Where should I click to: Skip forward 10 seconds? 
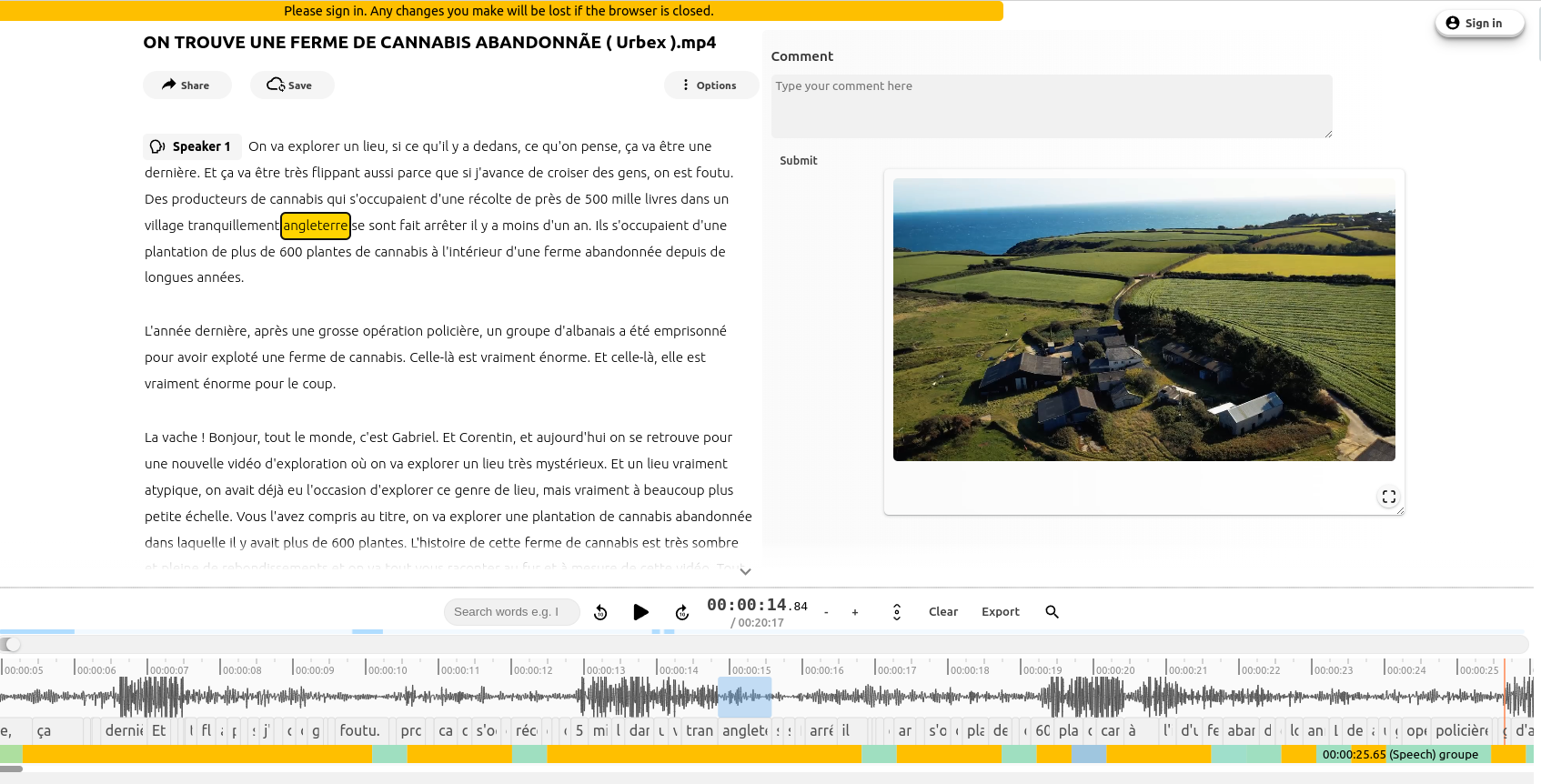(682, 612)
